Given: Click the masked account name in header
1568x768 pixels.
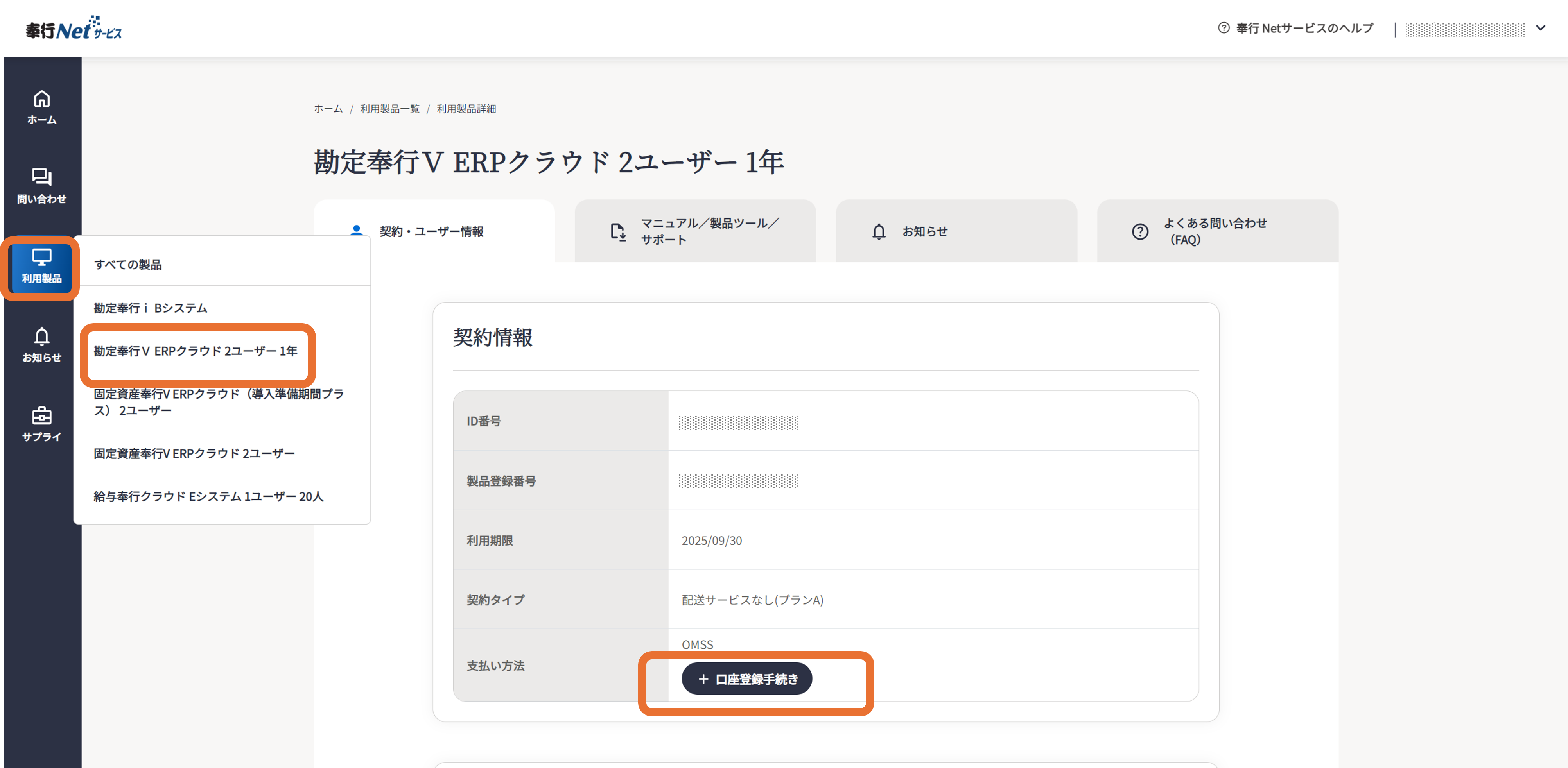Looking at the screenshot, I should point(1466,29).
